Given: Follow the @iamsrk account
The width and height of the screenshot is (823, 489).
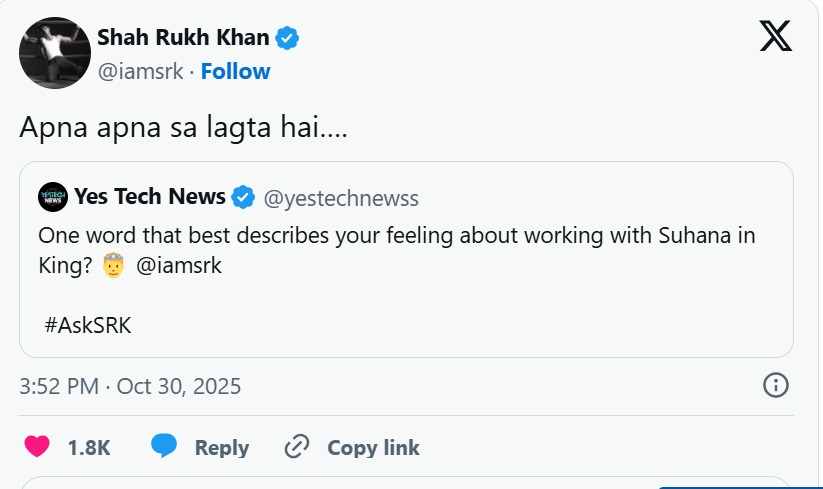Looking at the screenshot, I should pyautogui.click(x=235, y=71).
